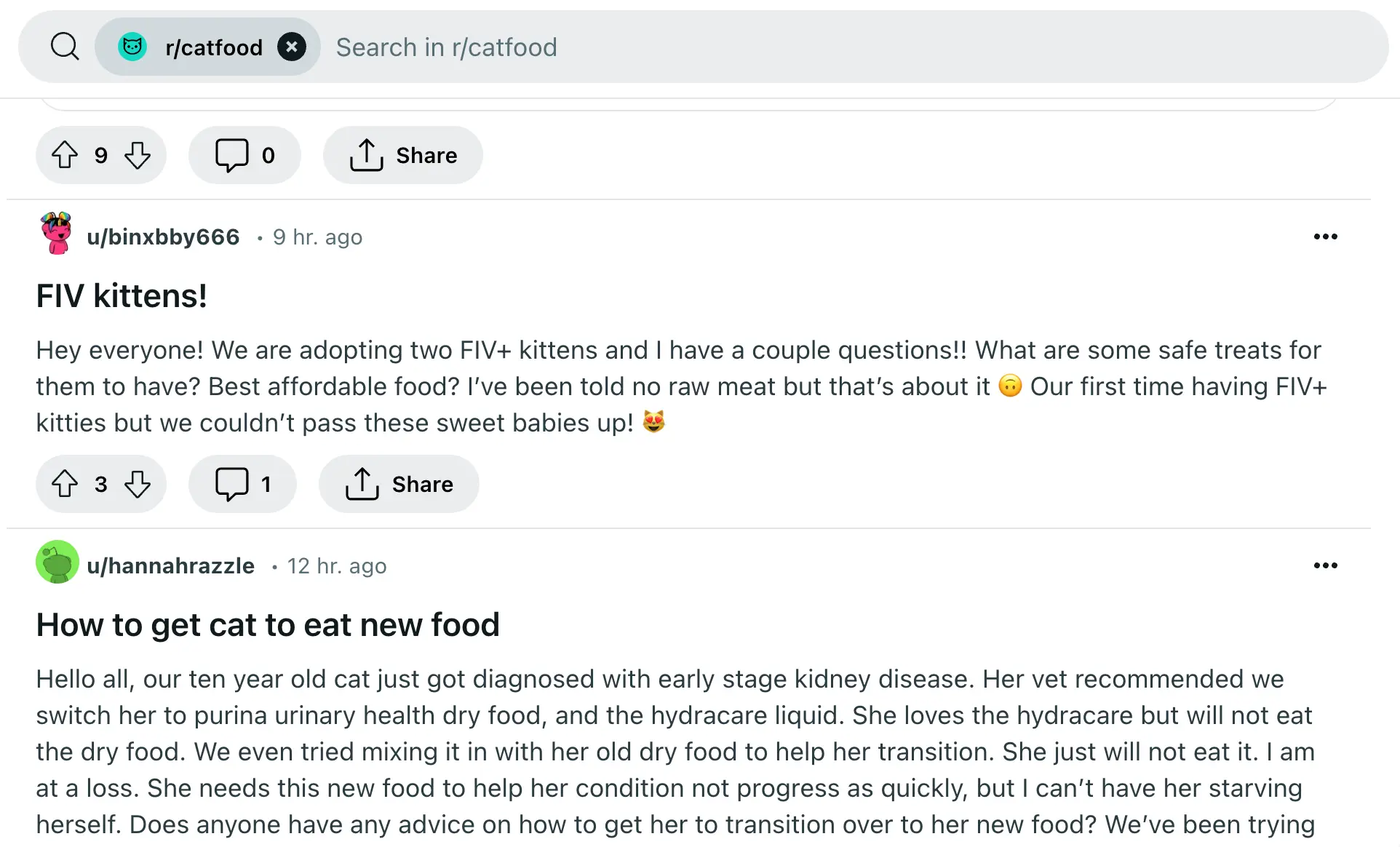Open comments on post with 0 comments
1400x847 pixels.
pyautogui.click(x=244, y=155)
